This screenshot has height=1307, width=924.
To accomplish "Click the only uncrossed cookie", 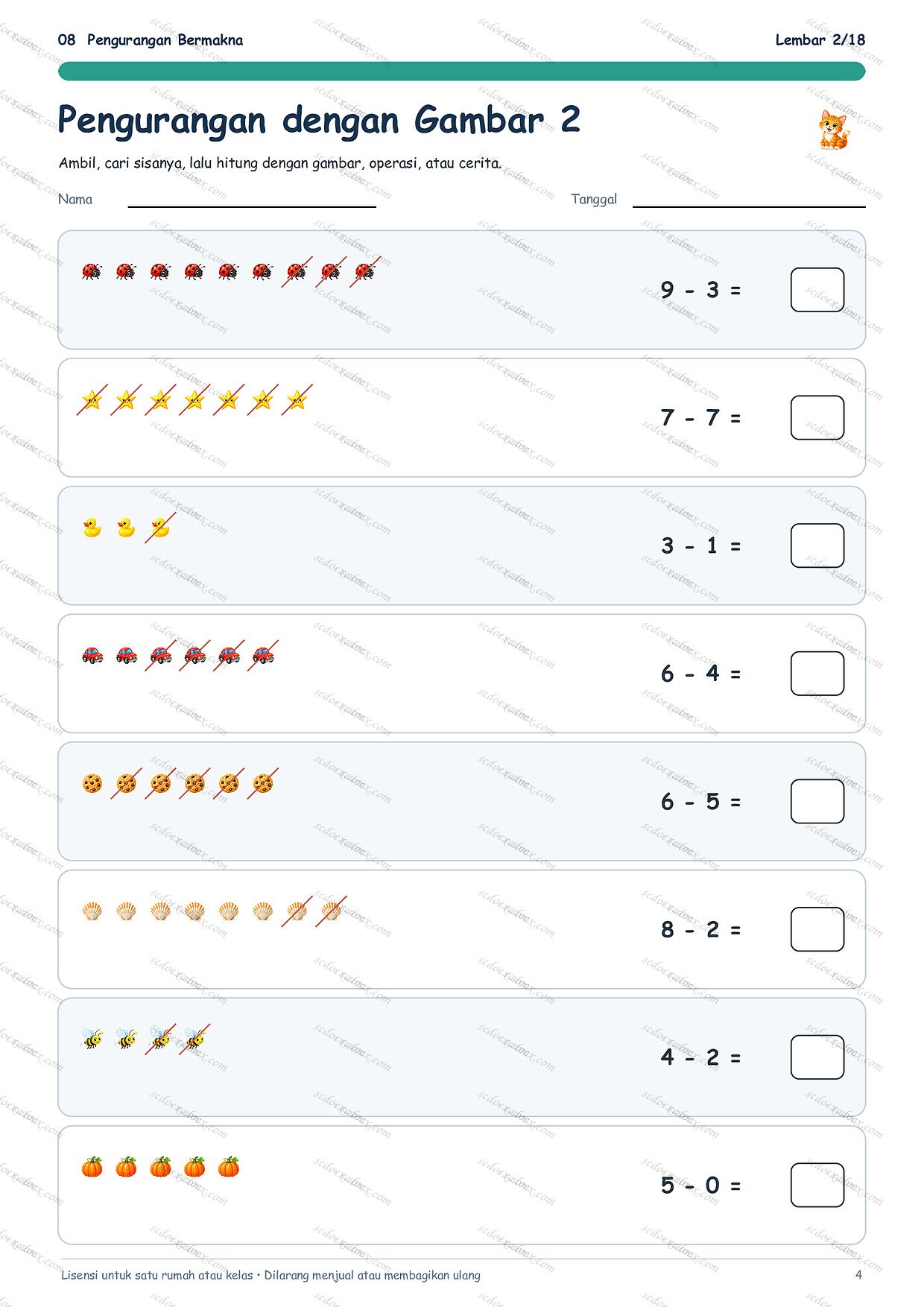I will pos(92,783).
